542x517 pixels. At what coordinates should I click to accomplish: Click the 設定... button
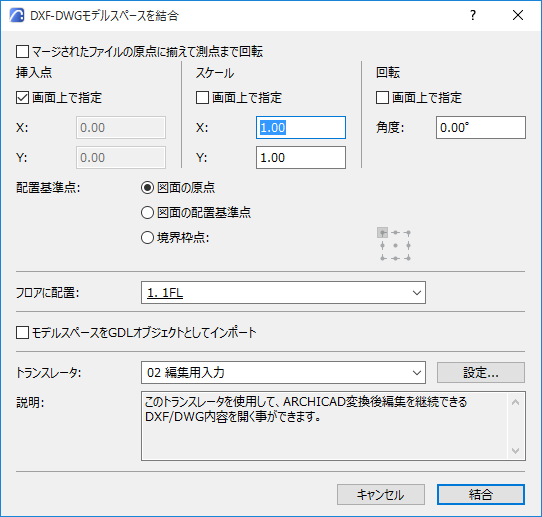click(481, 373)
